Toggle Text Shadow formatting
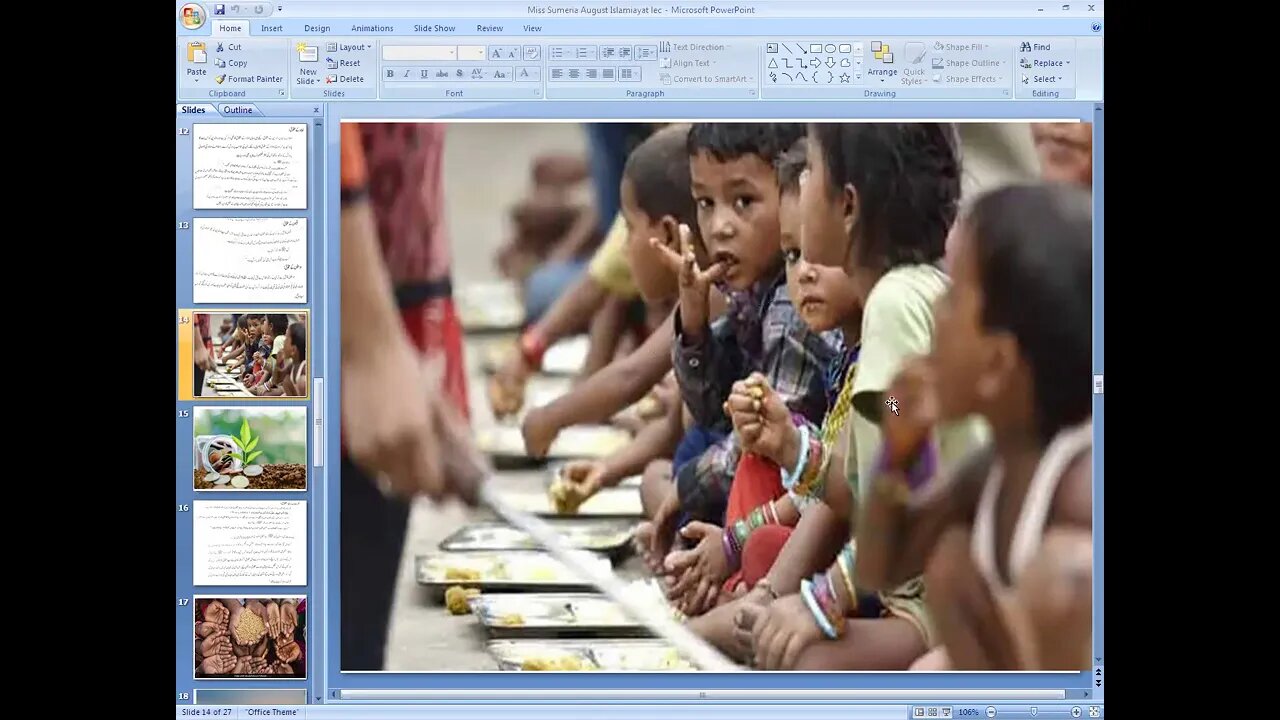 (459, 74)
